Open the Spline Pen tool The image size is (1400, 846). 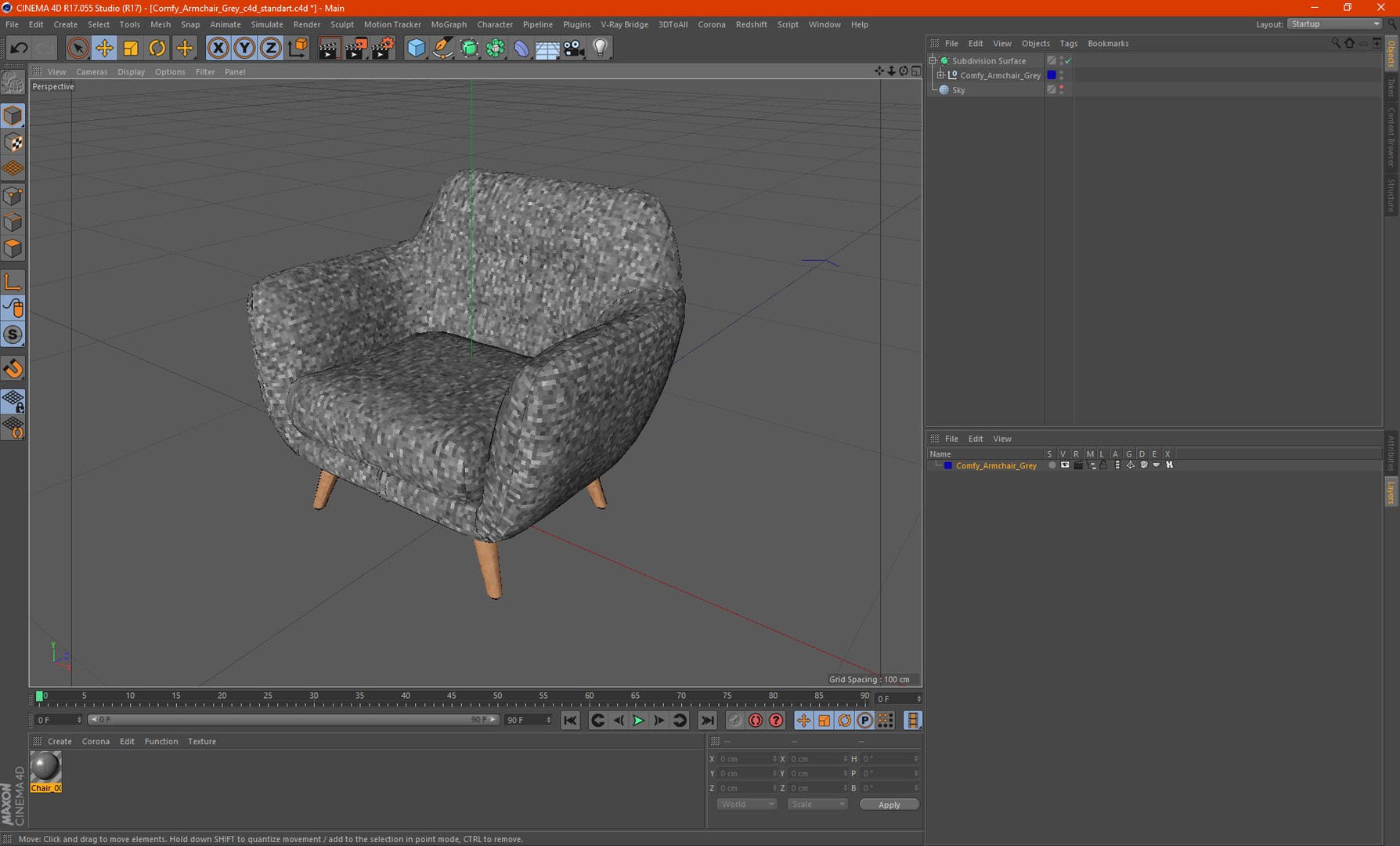coord(442,49)
